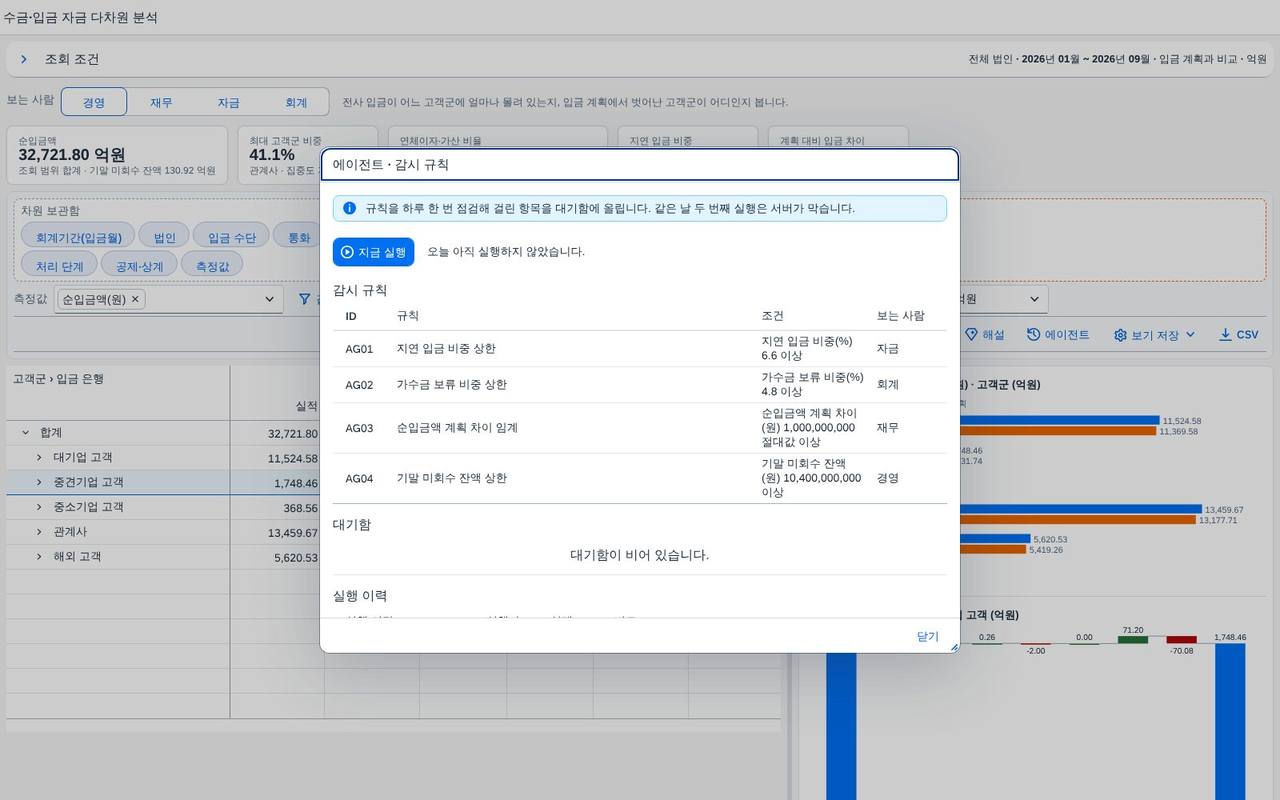1280x800 pixels.
Task: Open the 보기 저장 dropdown menu
Action: click(x=1155, y=335)
